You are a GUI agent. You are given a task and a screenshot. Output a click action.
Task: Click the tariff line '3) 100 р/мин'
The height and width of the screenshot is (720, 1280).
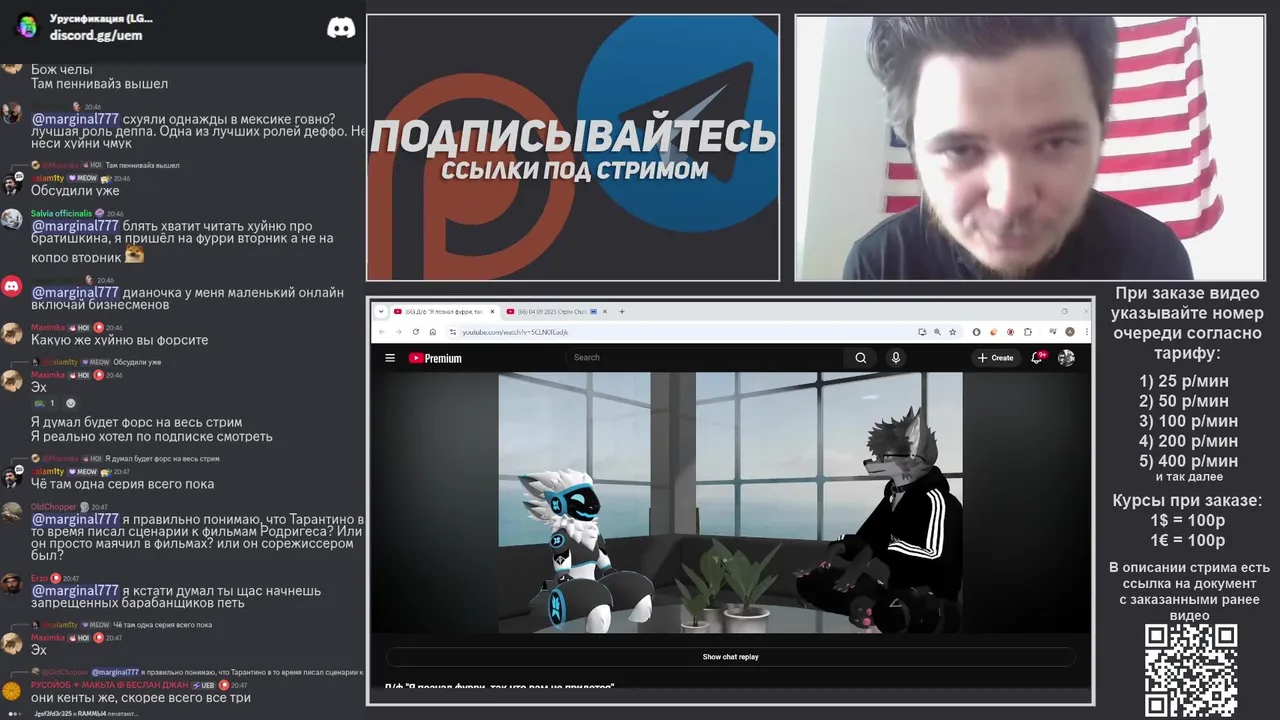1187,421
